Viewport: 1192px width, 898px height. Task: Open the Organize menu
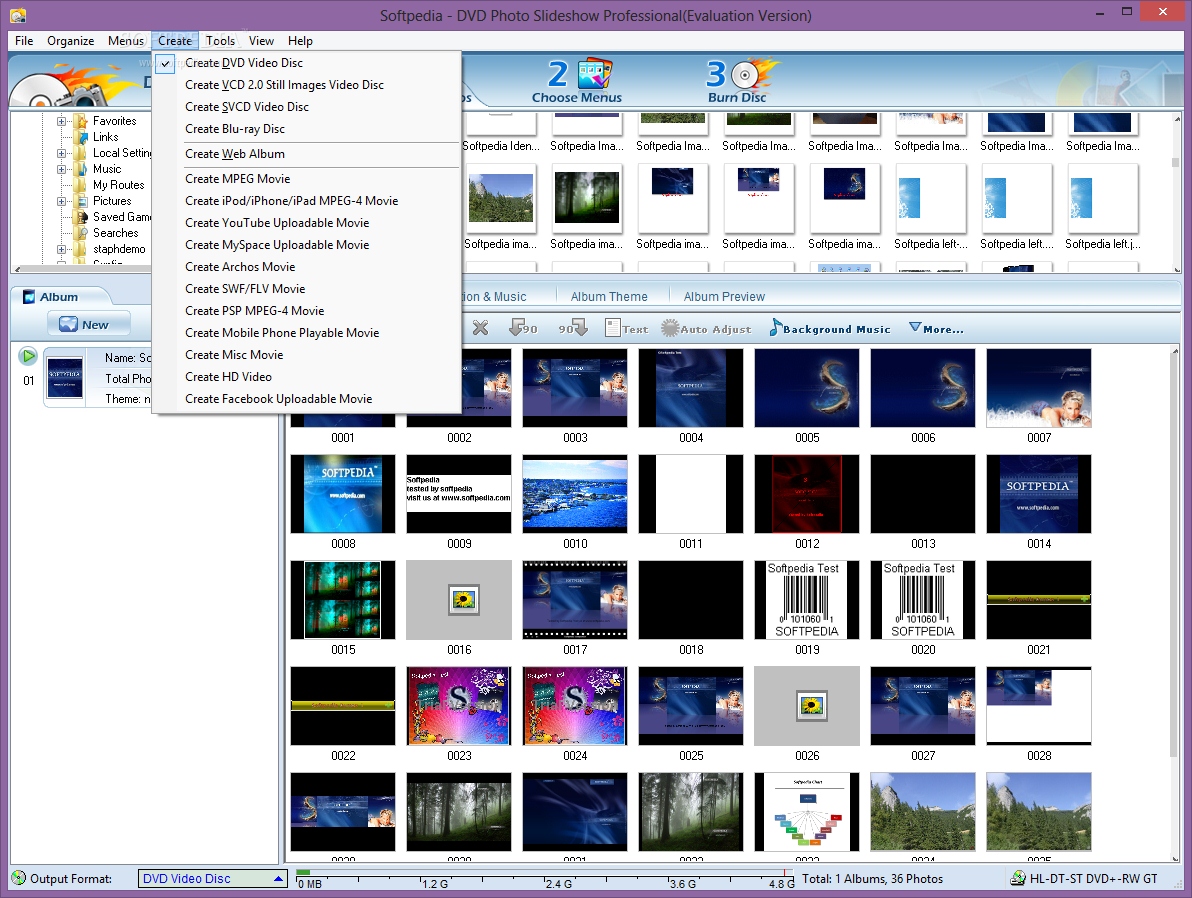click(71, 41)
